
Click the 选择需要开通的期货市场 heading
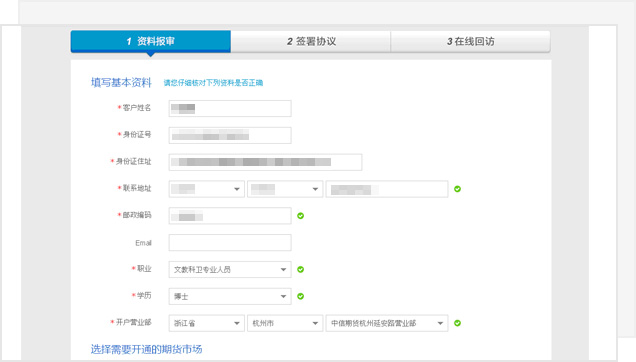pos(146,349)
